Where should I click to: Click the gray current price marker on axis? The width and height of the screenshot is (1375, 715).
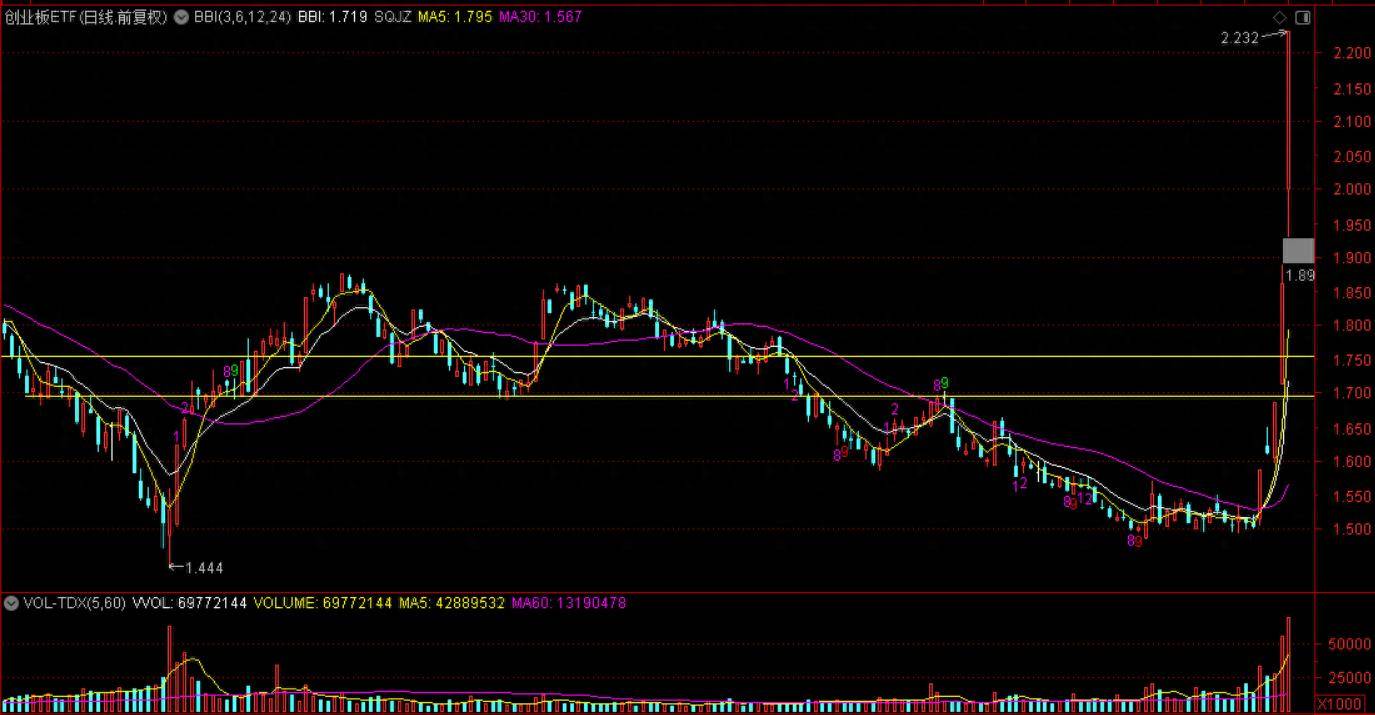tap(1298, 251)
